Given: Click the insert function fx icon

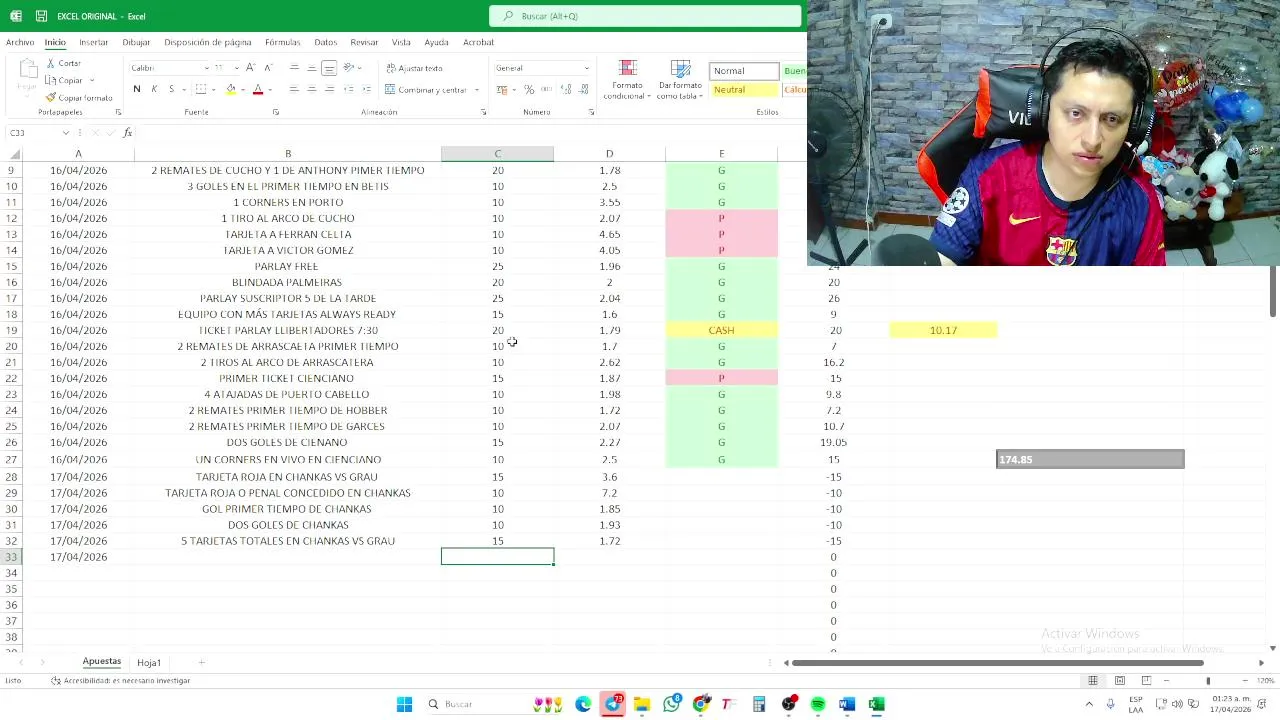Looking at the screenshot, I should [x=128, y=133].
